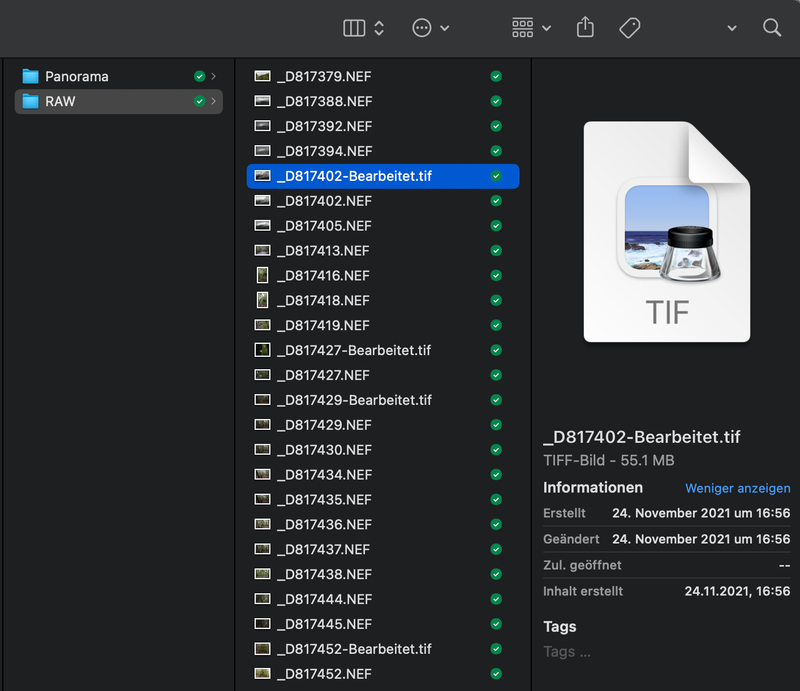Click the tag icon in toolbar
Image resolution: width=800 pixels, height=691 pixels.
[629, 28]
